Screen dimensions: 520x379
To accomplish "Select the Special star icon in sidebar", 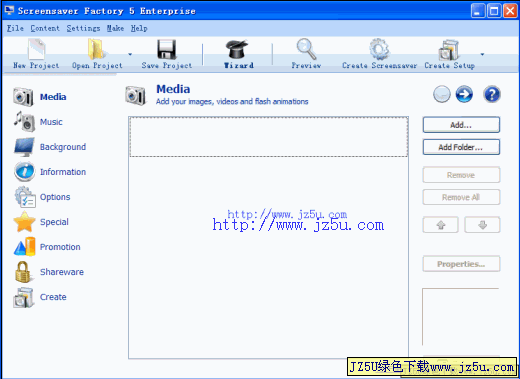I will [24, 222].
